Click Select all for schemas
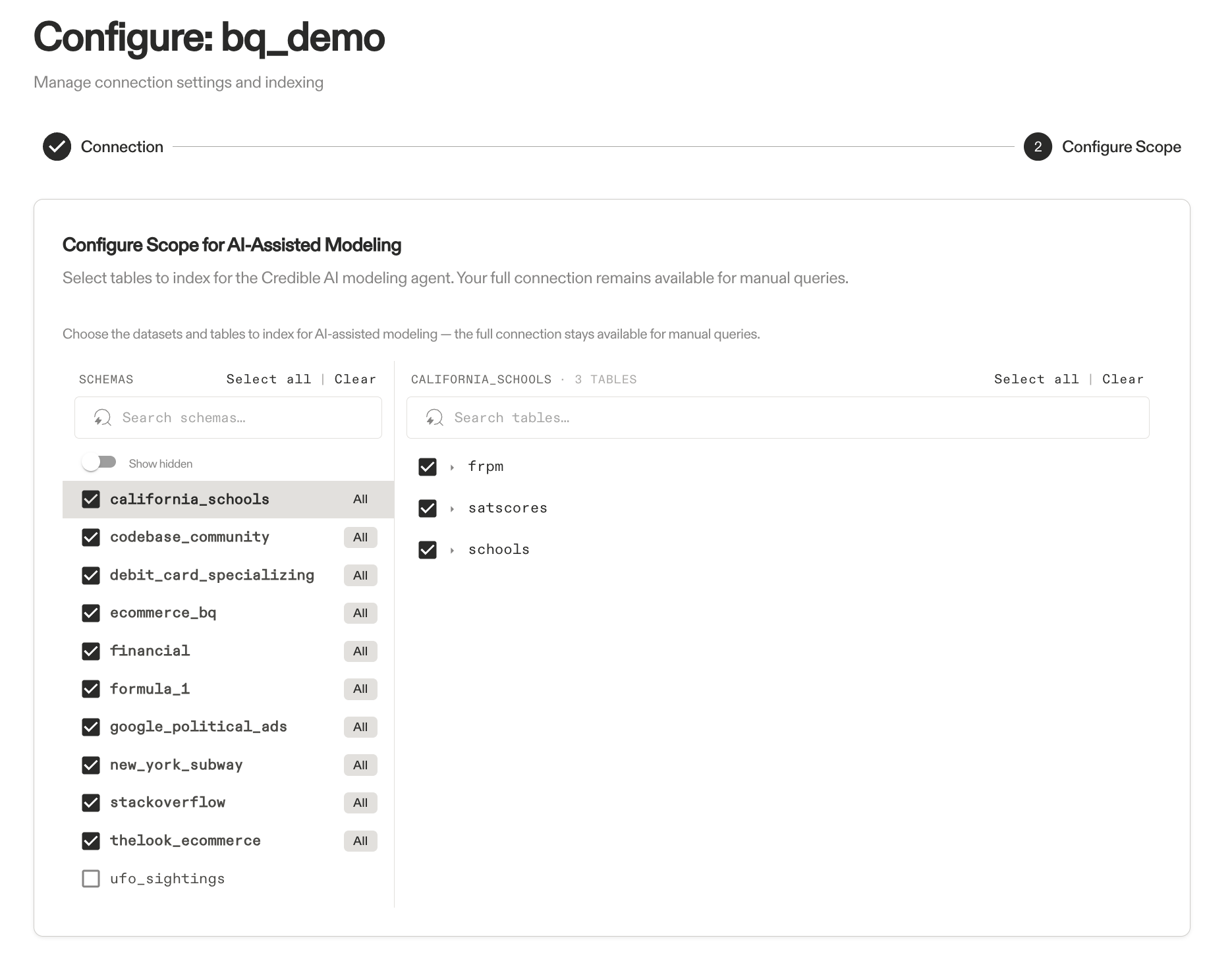 [269, 379]
